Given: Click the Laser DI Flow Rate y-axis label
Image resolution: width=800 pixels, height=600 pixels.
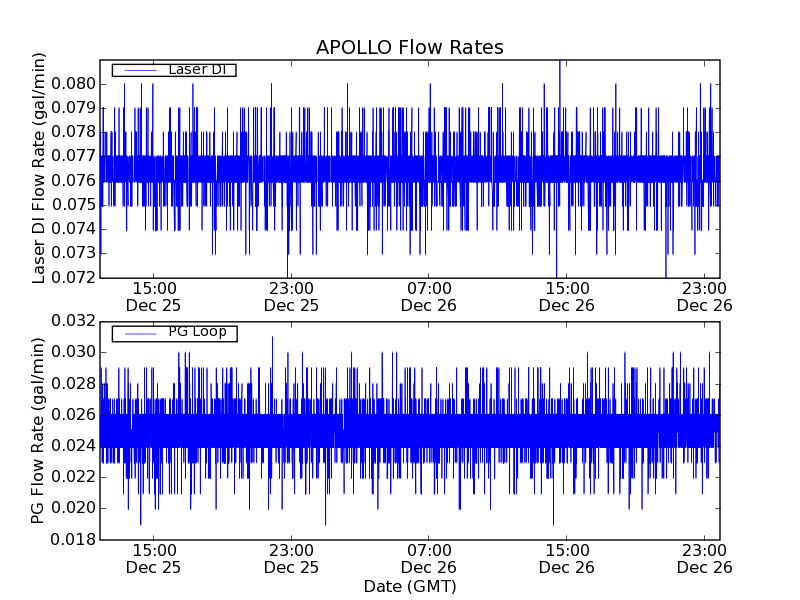Looking at the screenshot, I should click(x=40, y=169).
